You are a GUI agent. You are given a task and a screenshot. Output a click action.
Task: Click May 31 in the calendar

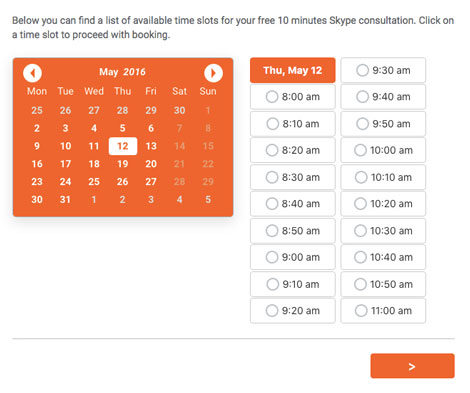65,199
